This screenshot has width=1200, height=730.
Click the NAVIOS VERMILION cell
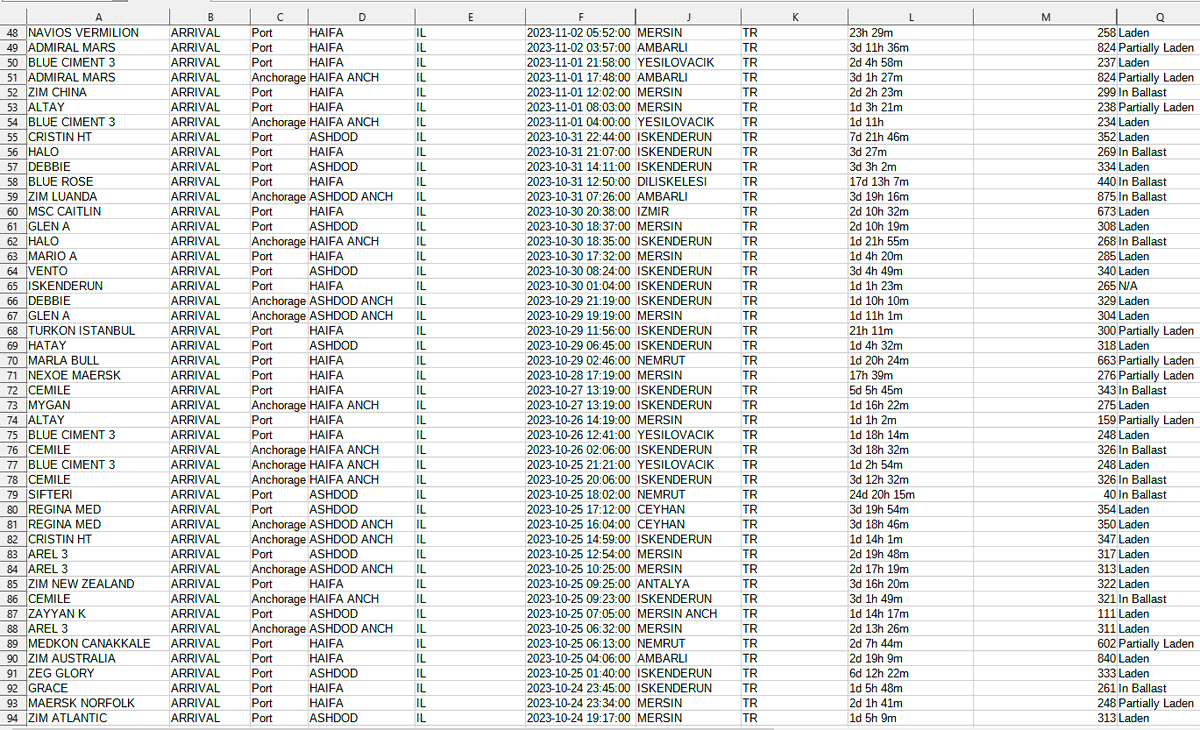coord(97,33)
